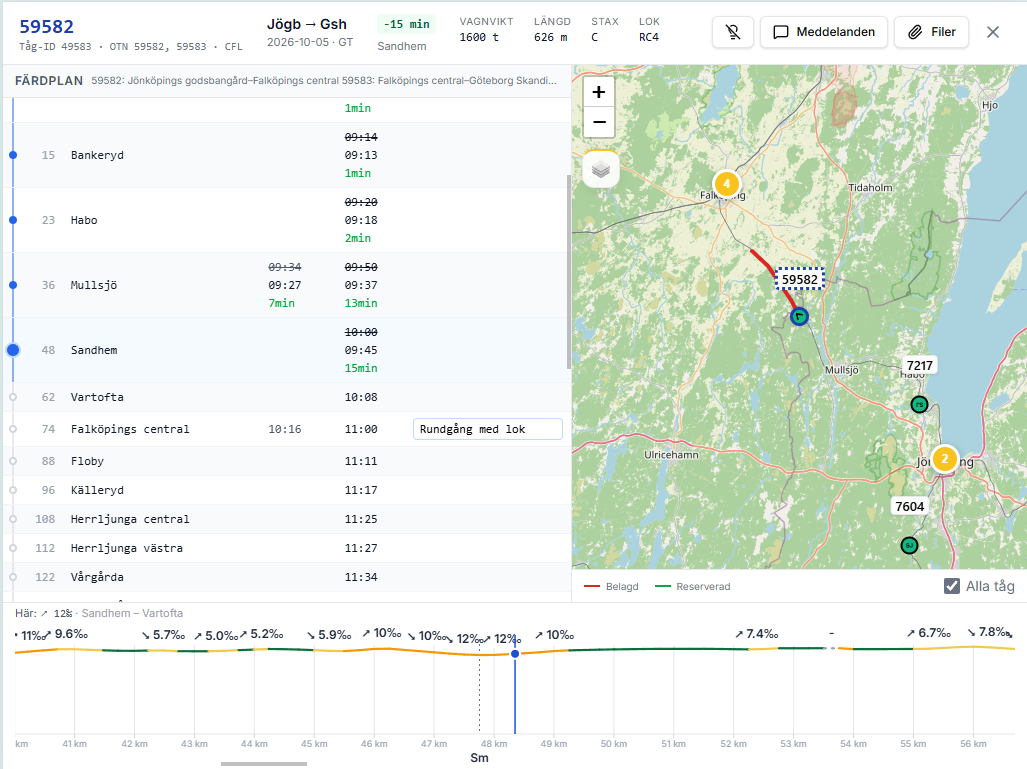Click the green train marker below 7604

(909, 545)
